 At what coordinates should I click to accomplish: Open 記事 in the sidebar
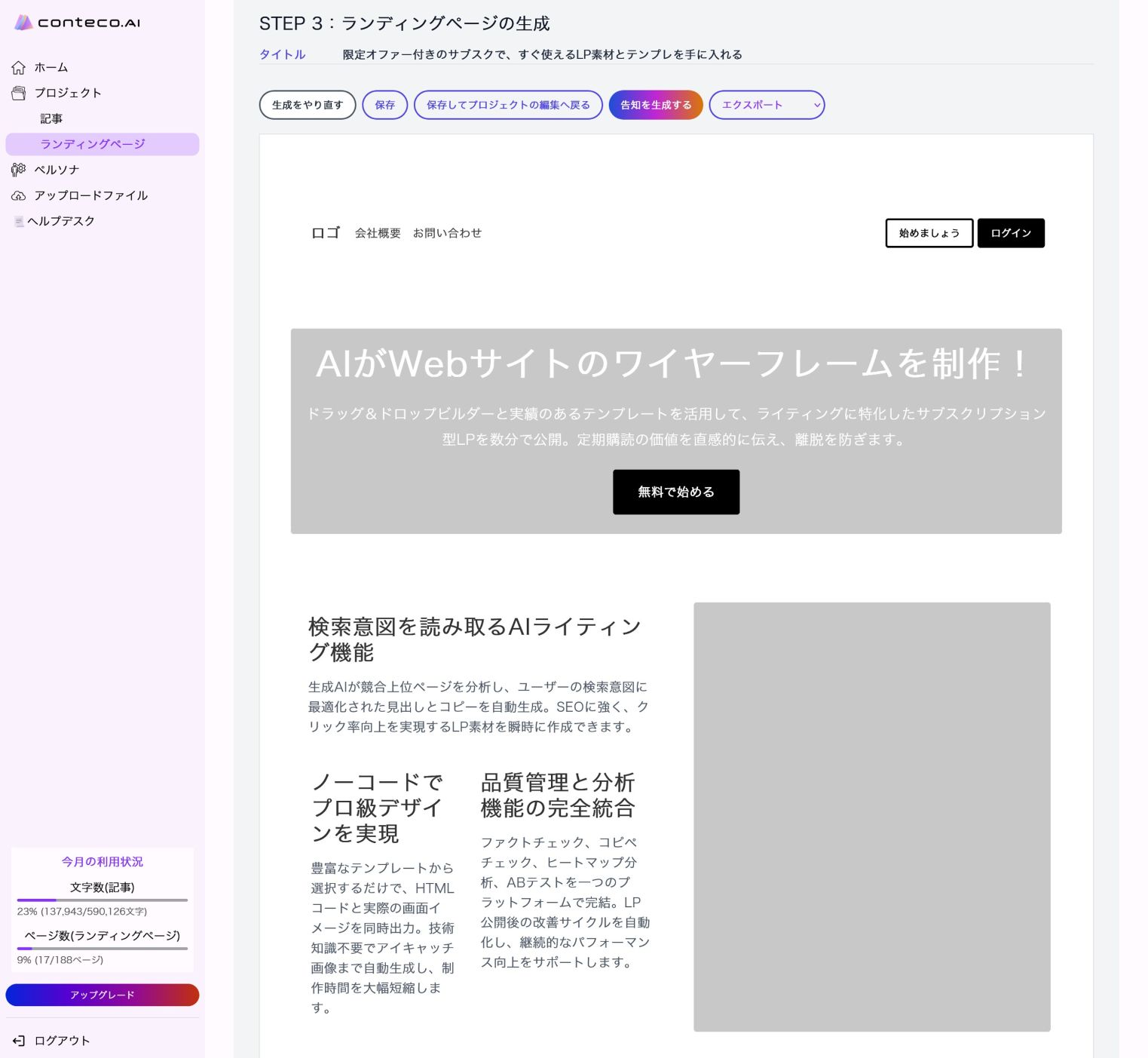(51, 119)
